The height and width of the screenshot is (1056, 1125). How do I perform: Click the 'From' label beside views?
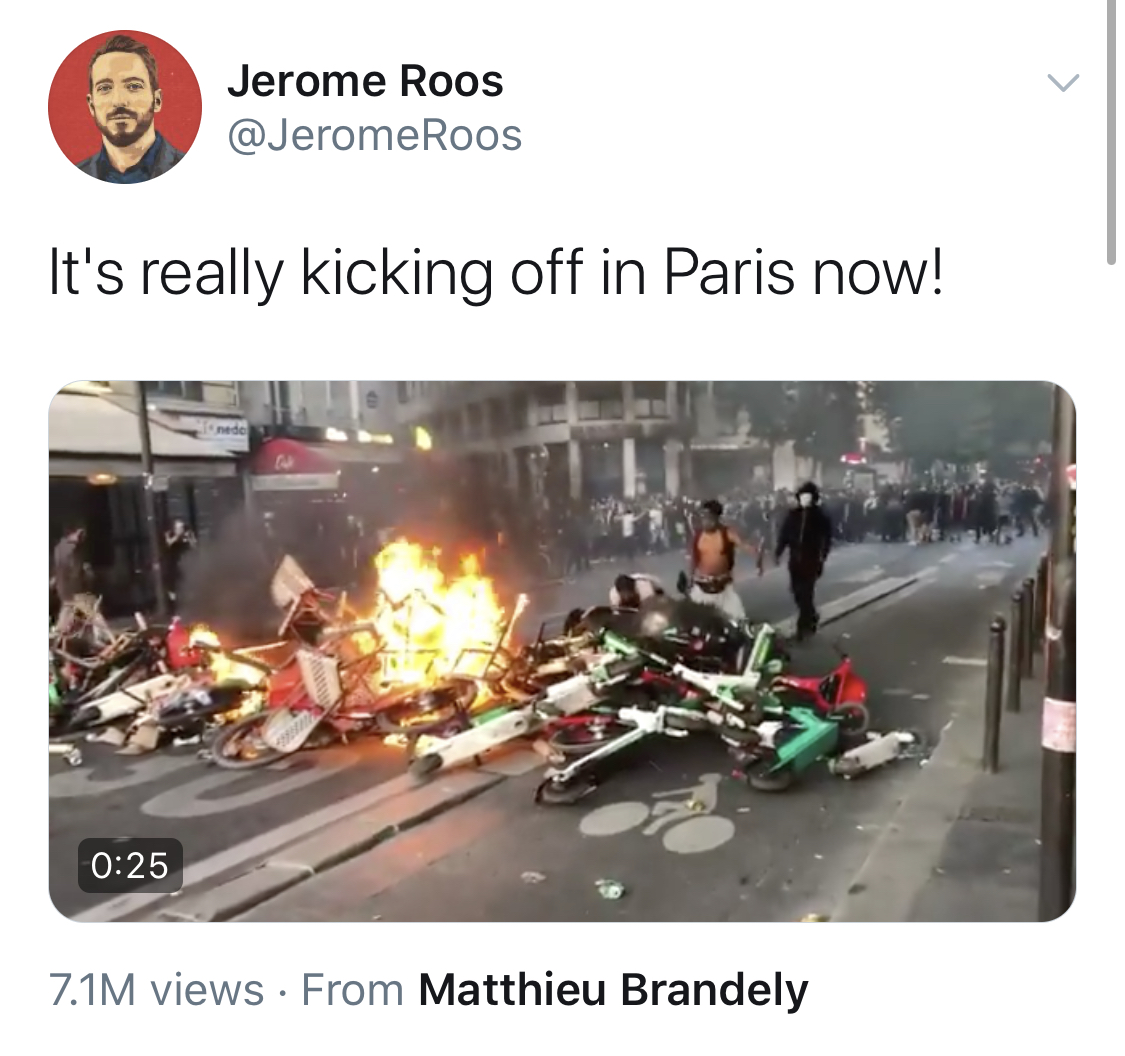[352, 990]
